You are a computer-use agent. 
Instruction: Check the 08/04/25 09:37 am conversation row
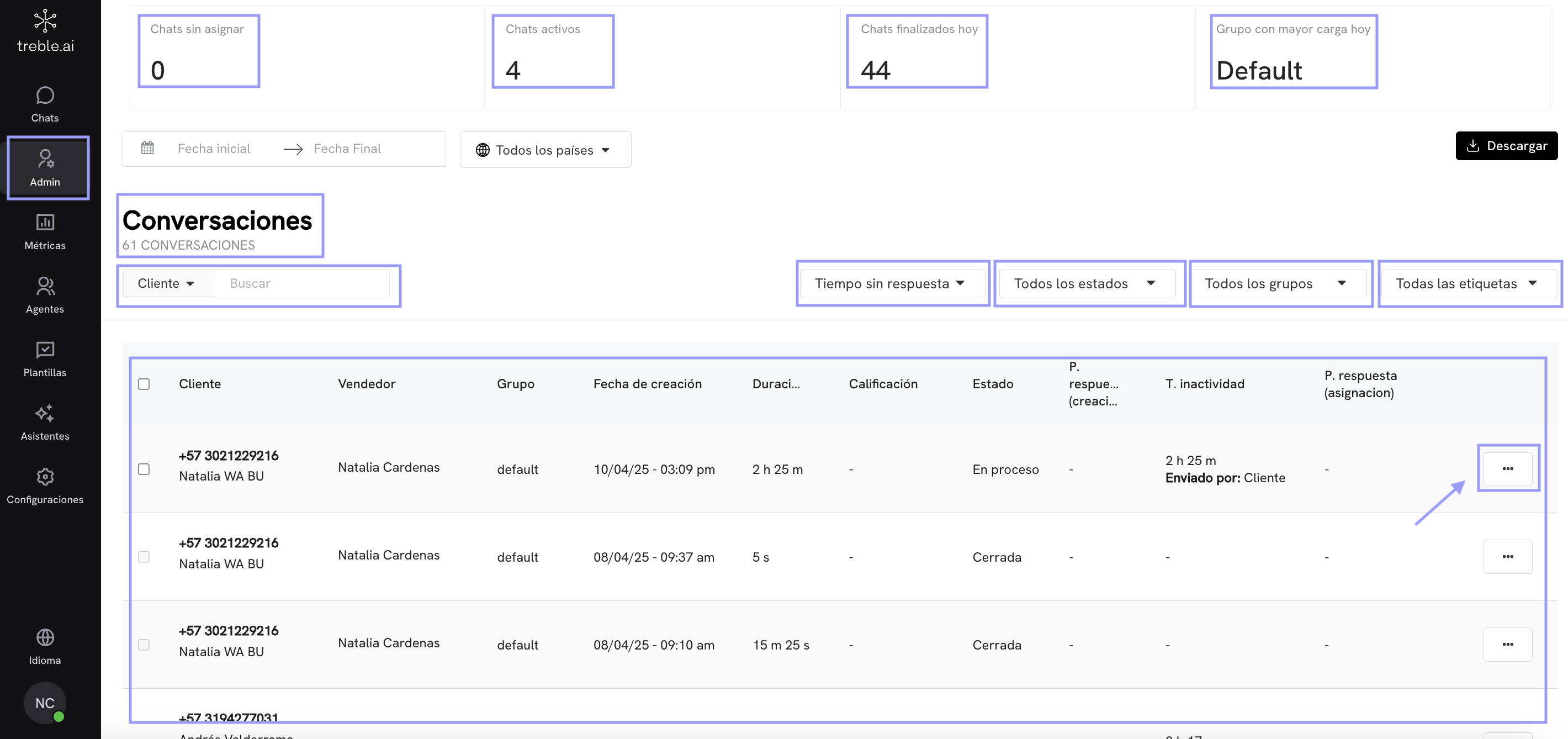tap(144, 556)
